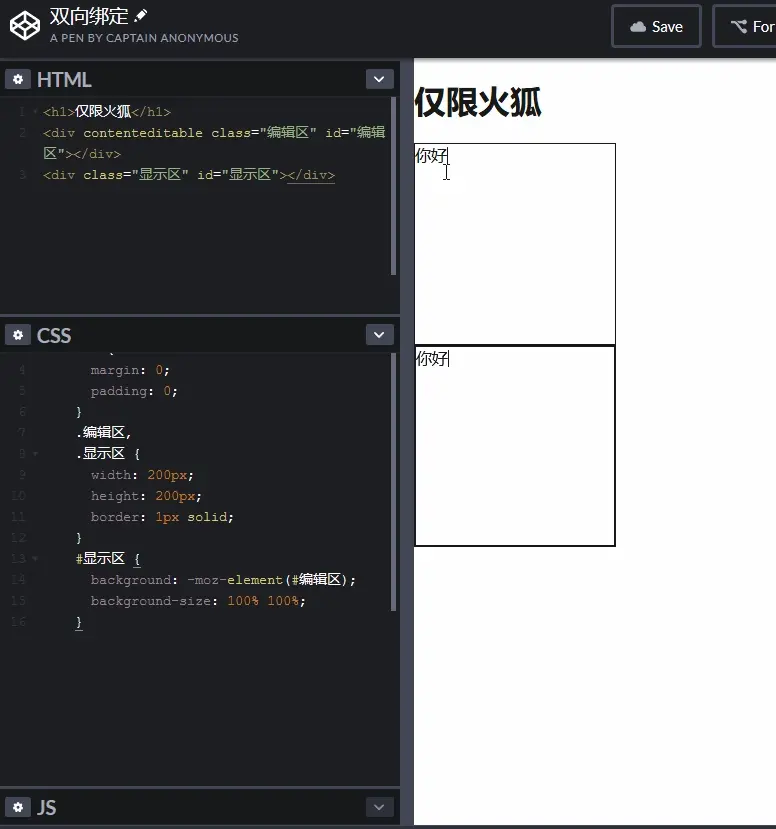Fold CSS .显示区 rule arrow

35,454
